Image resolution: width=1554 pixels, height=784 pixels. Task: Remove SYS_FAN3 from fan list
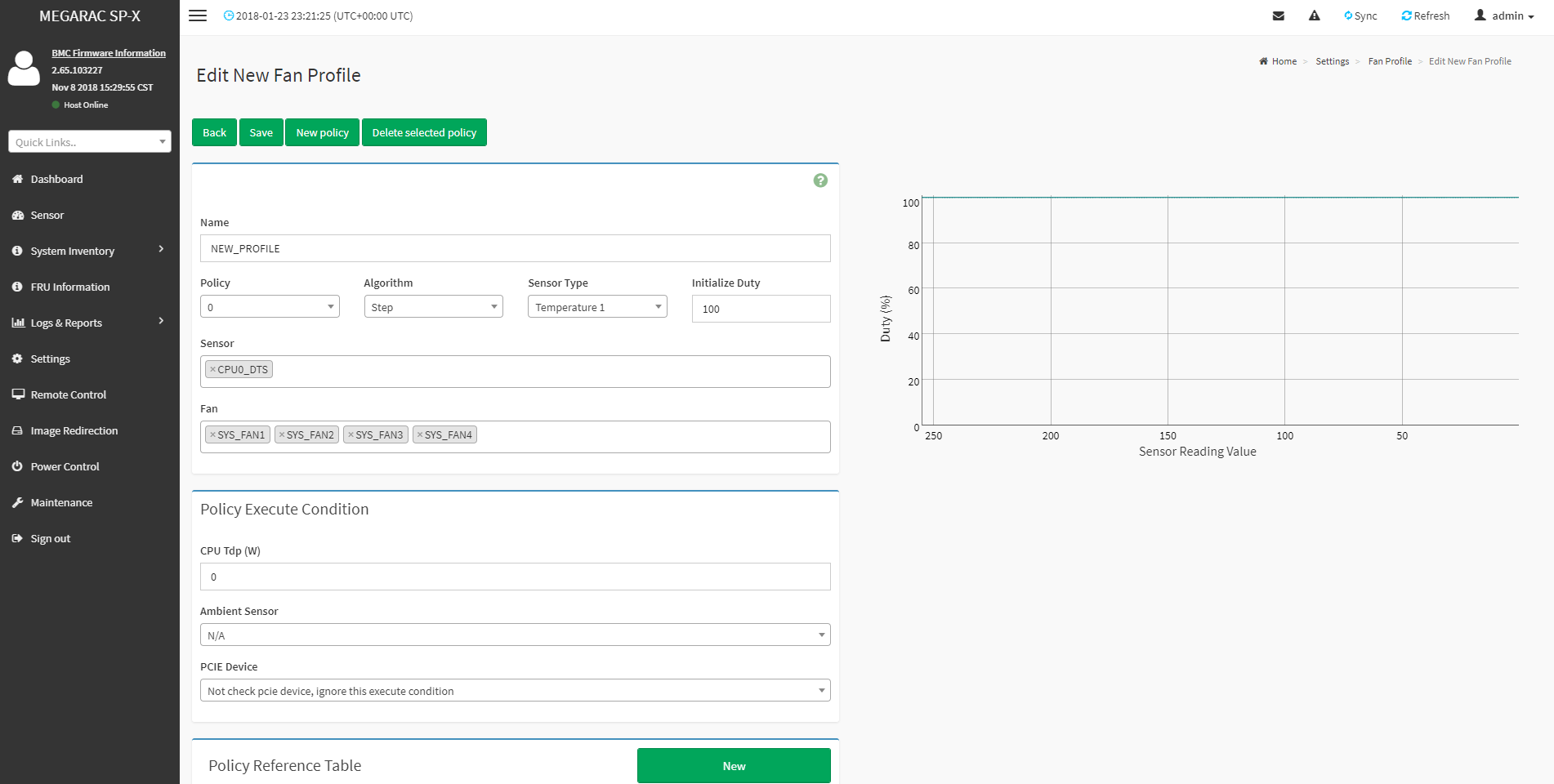point(351,435)
